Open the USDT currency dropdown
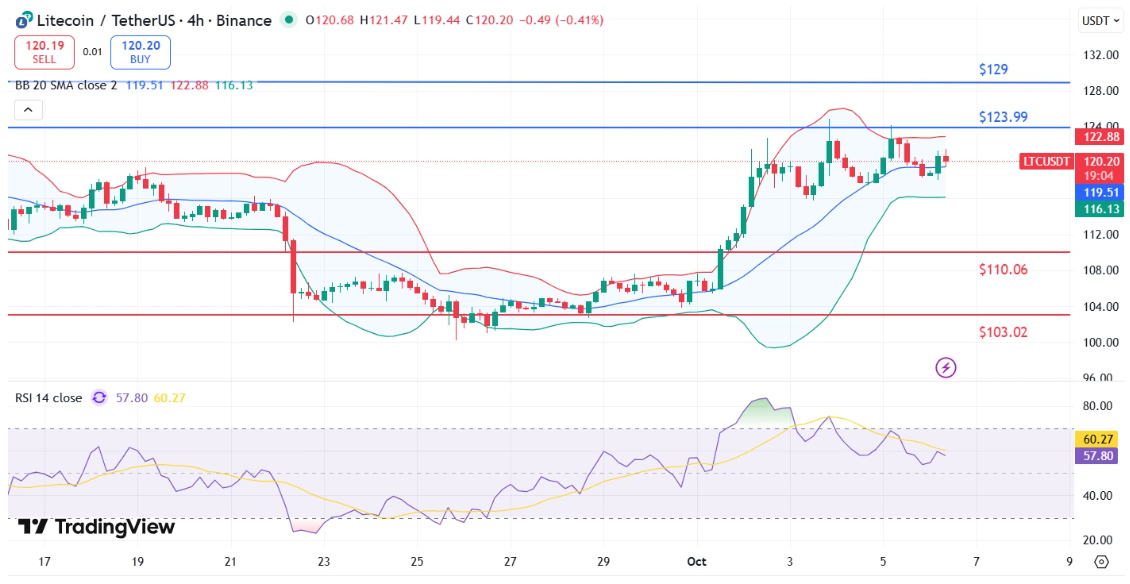 (1101, 20)
